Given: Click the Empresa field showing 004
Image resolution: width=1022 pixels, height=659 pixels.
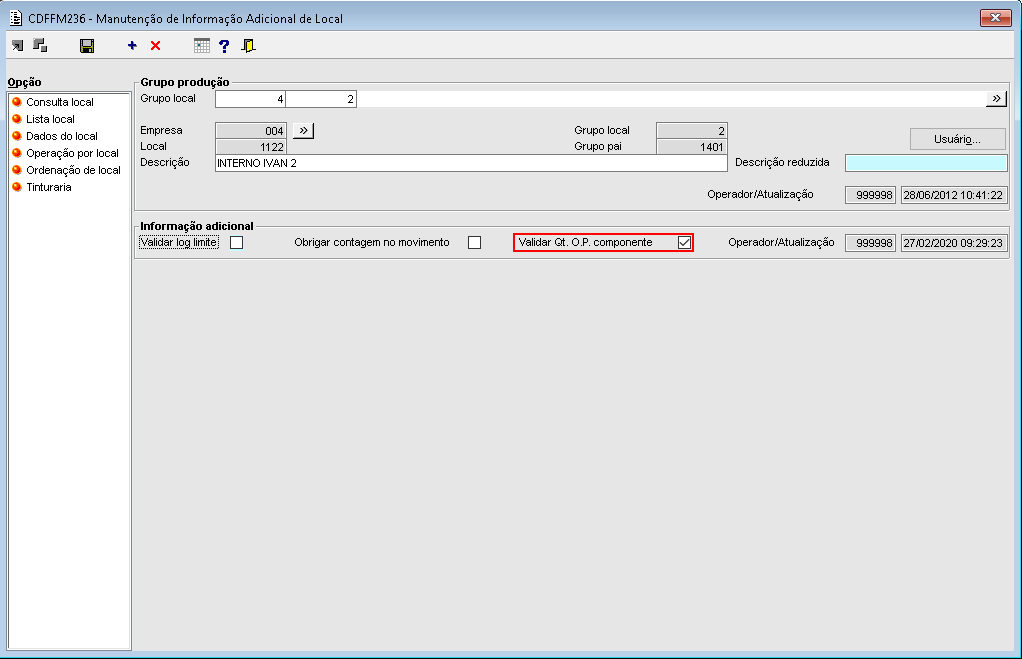Looking at the screenshot, I should click(x=250, y=131).
